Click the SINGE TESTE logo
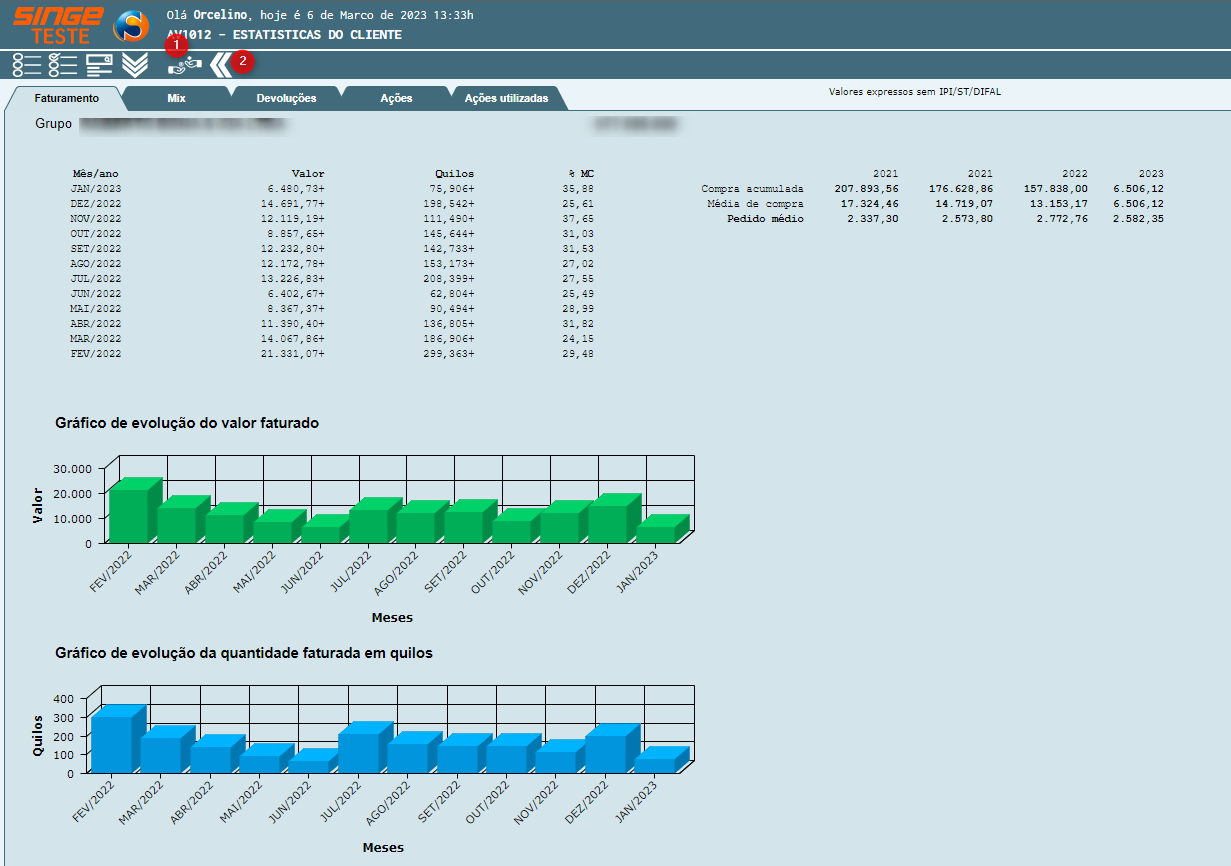The height and width of the screenshot is (866, 1231). pyautogui.click(x=57, y=25)
